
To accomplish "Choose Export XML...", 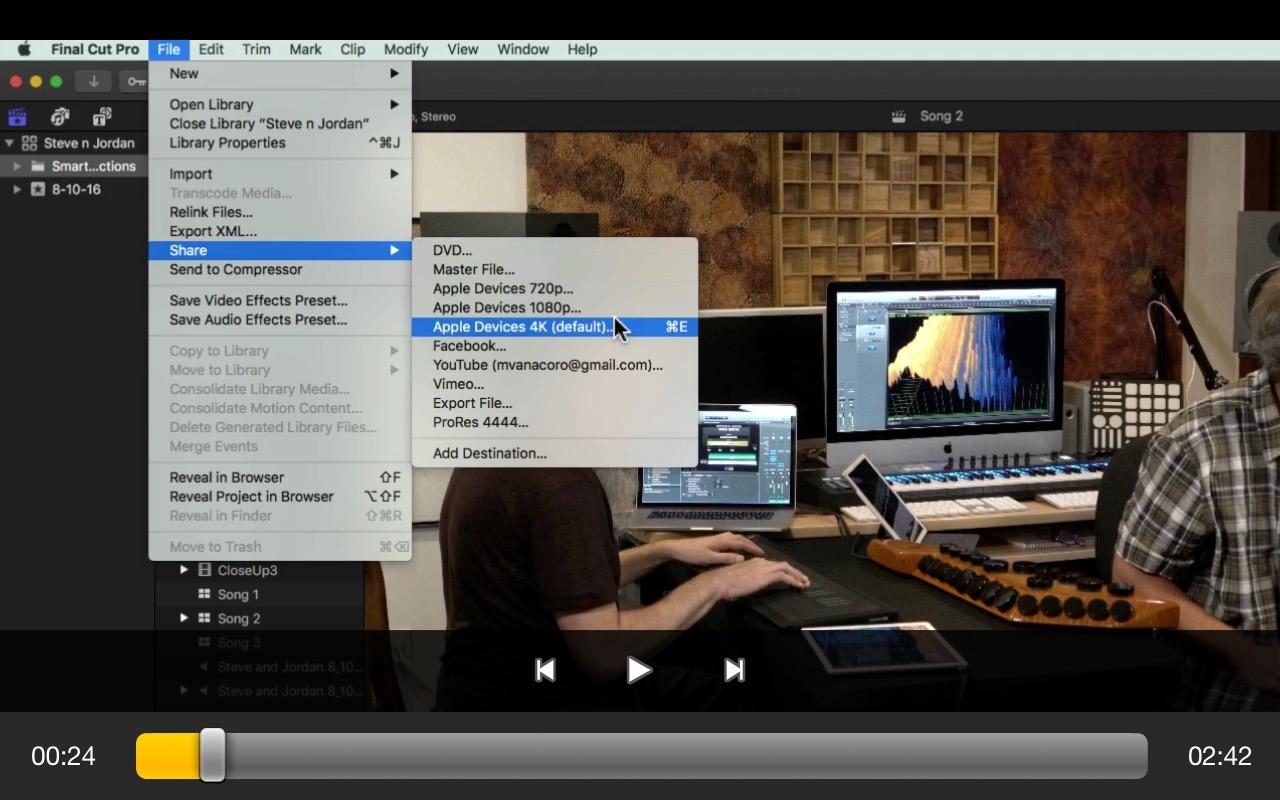I will pos(280,231).
